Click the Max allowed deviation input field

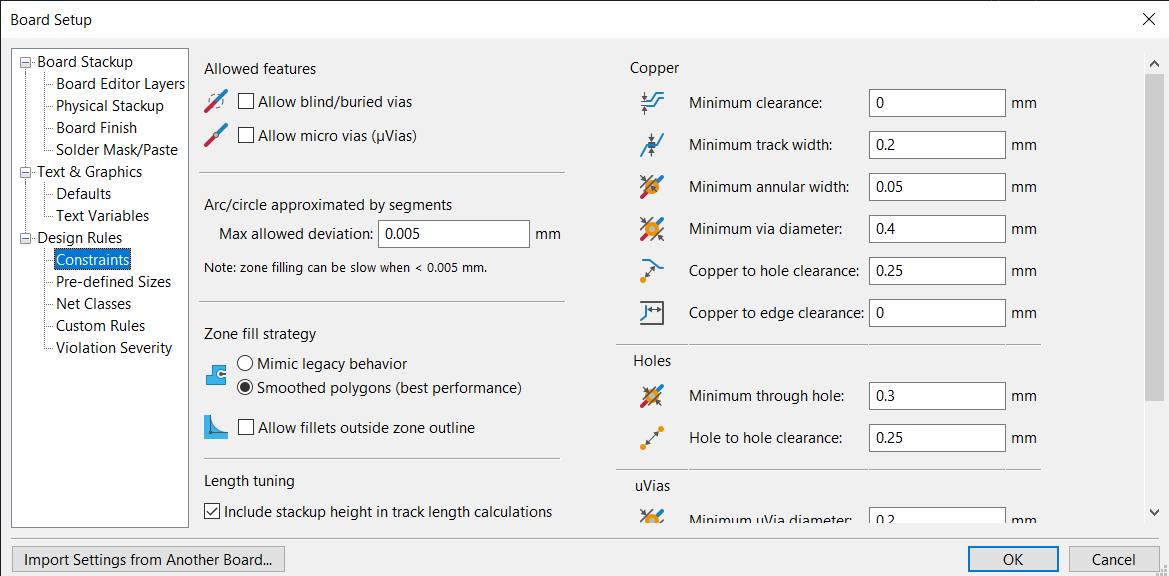pos(454,234)
